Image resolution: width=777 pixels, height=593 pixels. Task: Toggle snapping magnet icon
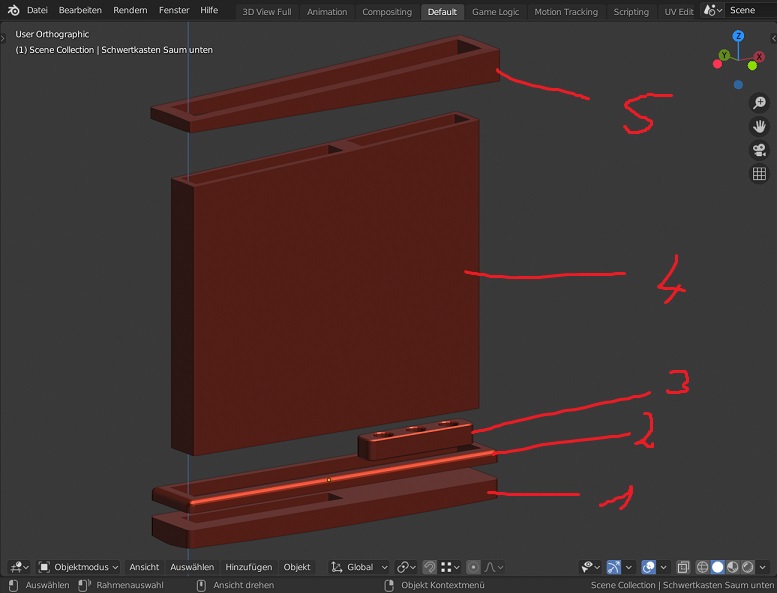(429, 567)
